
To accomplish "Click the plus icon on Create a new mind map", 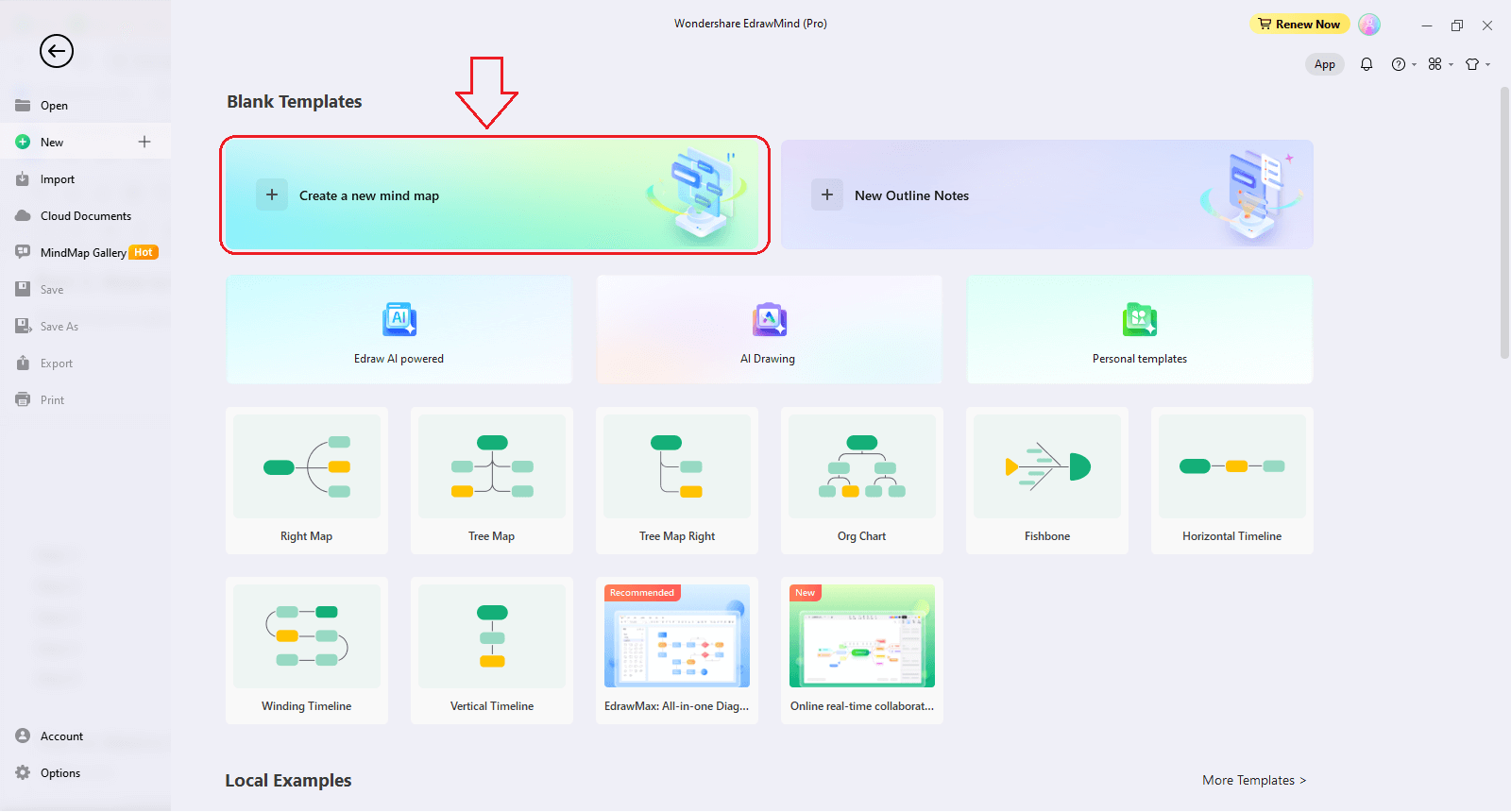I will (272, 195).
